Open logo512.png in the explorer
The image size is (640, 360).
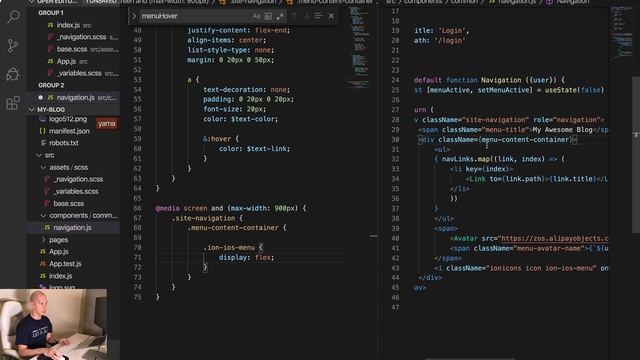click(x=68, y=119)
